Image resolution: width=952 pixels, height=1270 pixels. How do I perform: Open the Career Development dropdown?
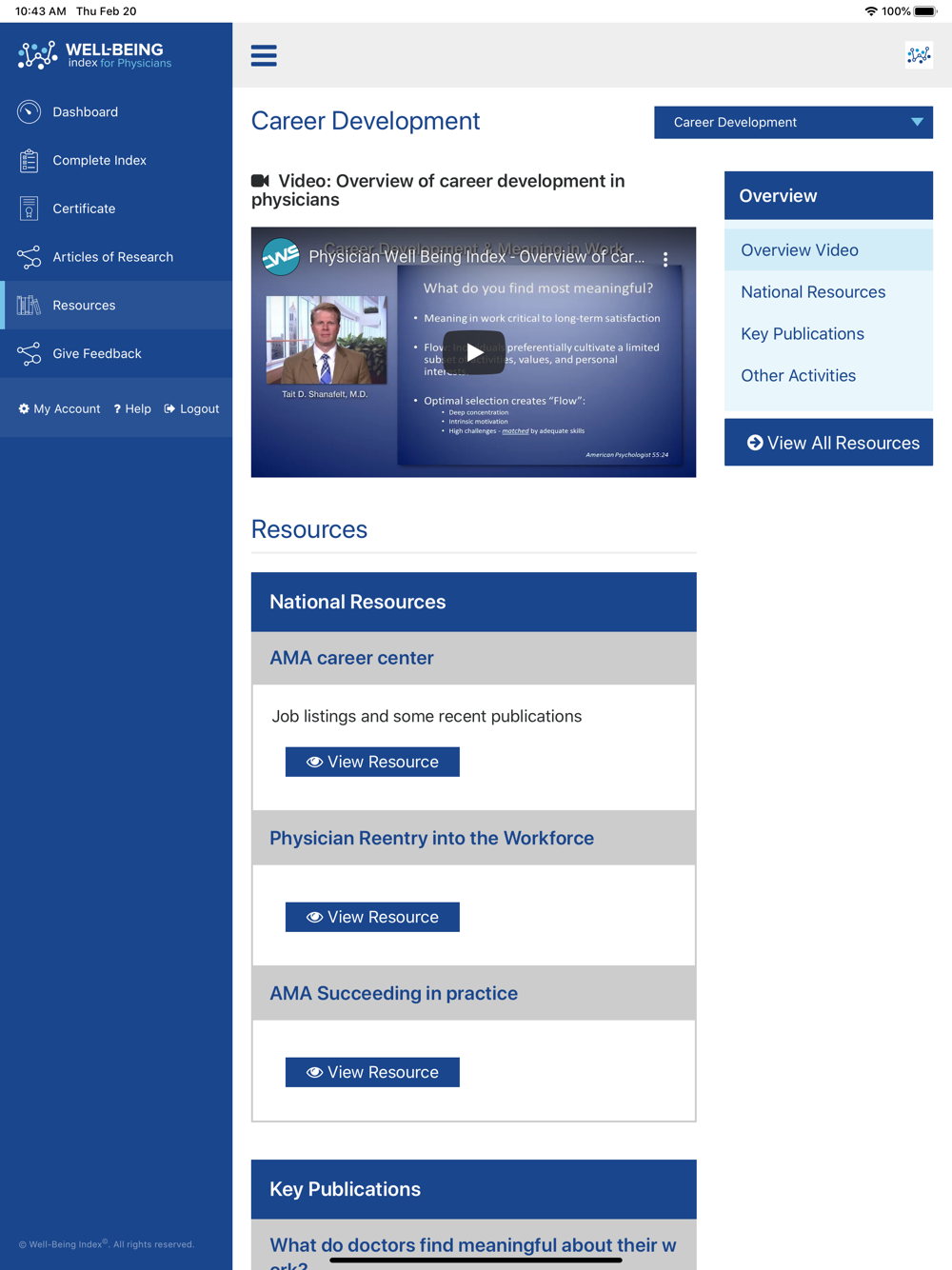(x=793, y=122)
